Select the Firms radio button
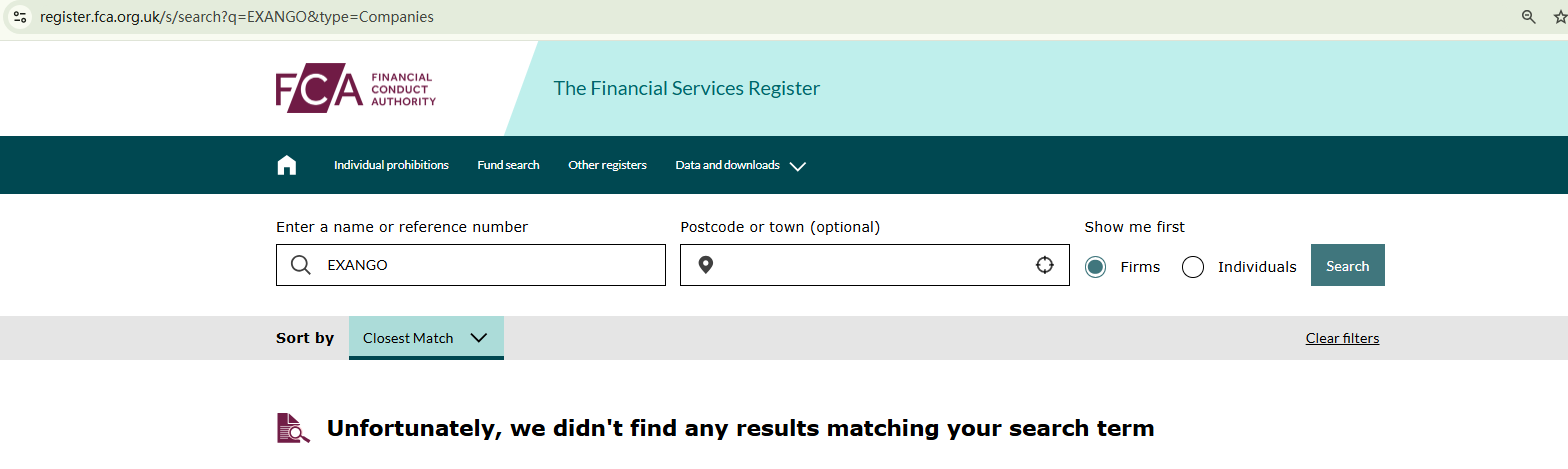This screenshot has width=1568, height=469. point(1096,267)
